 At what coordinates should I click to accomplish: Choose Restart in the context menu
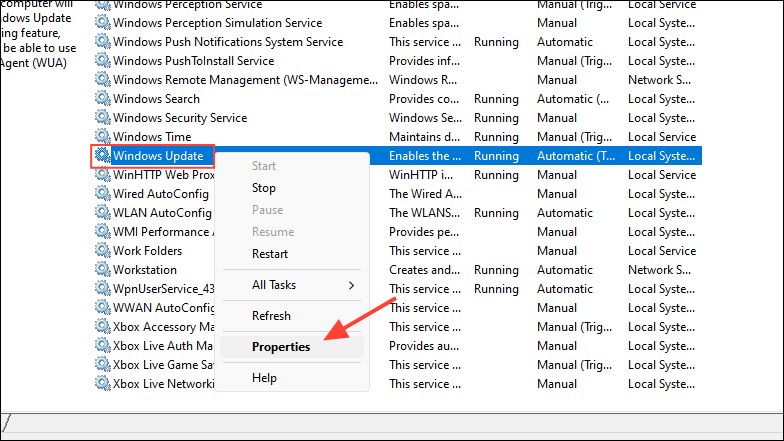270,254
